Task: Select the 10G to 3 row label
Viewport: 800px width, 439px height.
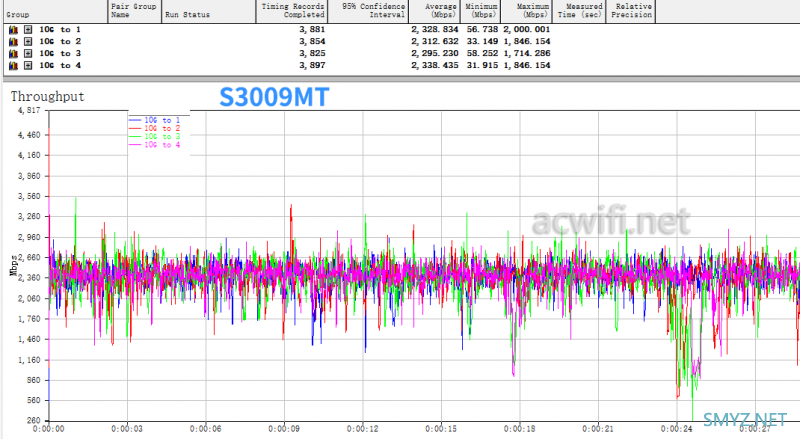Action: (x=60, y=54)
